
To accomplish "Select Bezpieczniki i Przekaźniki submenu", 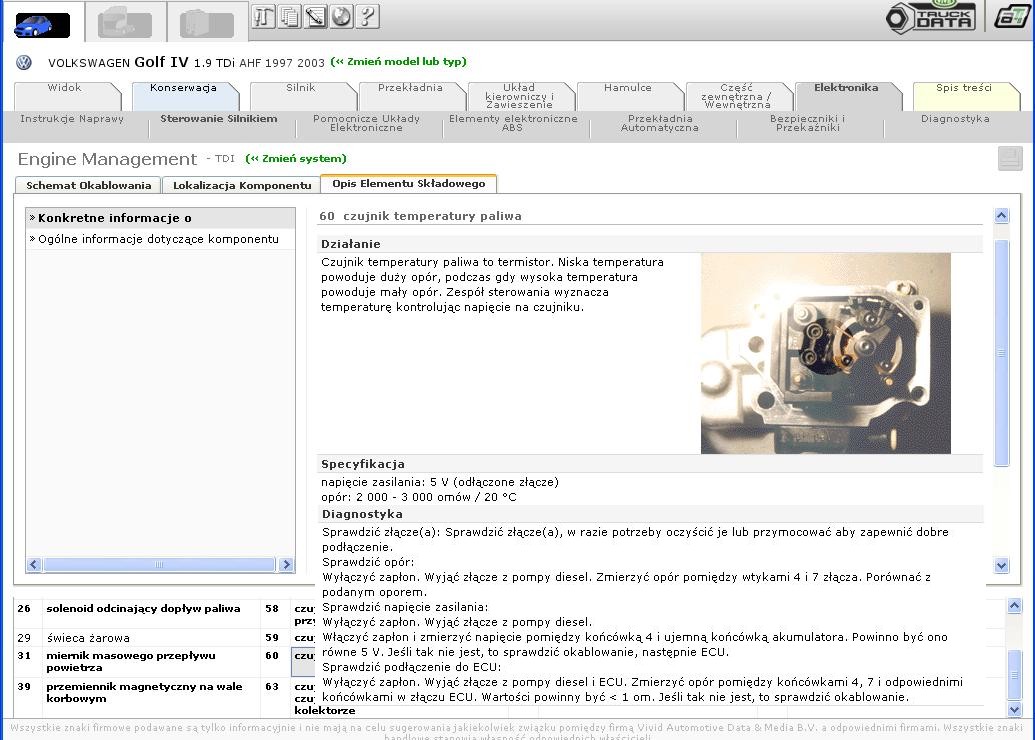I will pos(807,123).
